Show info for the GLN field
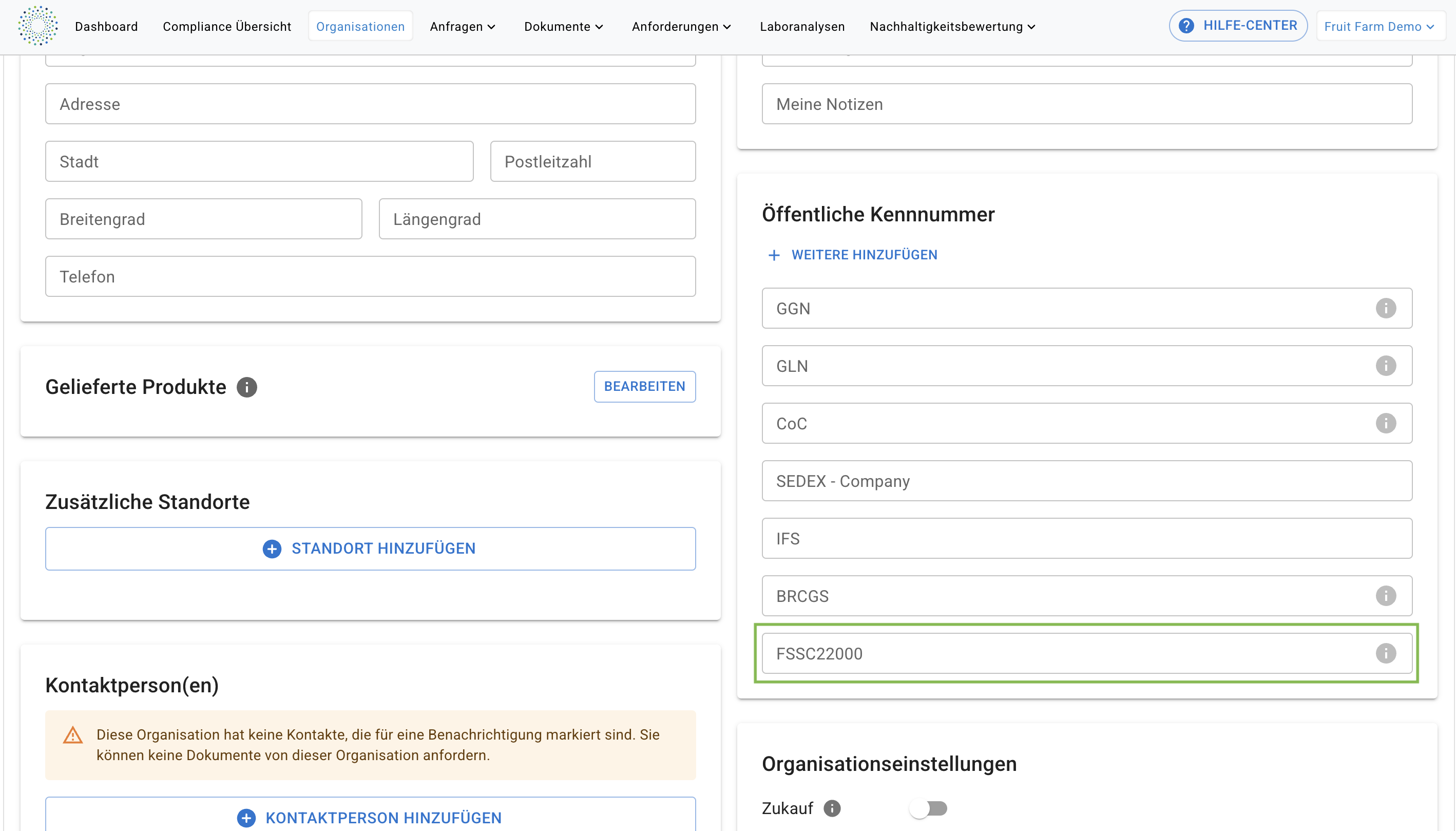Image resolution: width=1456 pixels, height=831 pixels. coord(1385,366)
